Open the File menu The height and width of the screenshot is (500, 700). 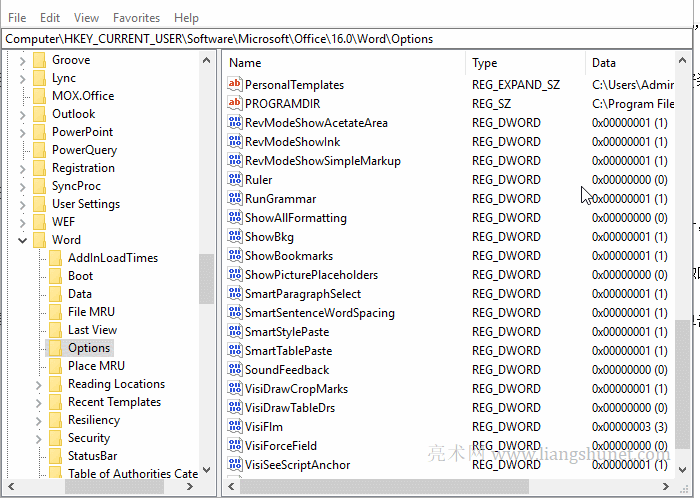tap(17, 18)
